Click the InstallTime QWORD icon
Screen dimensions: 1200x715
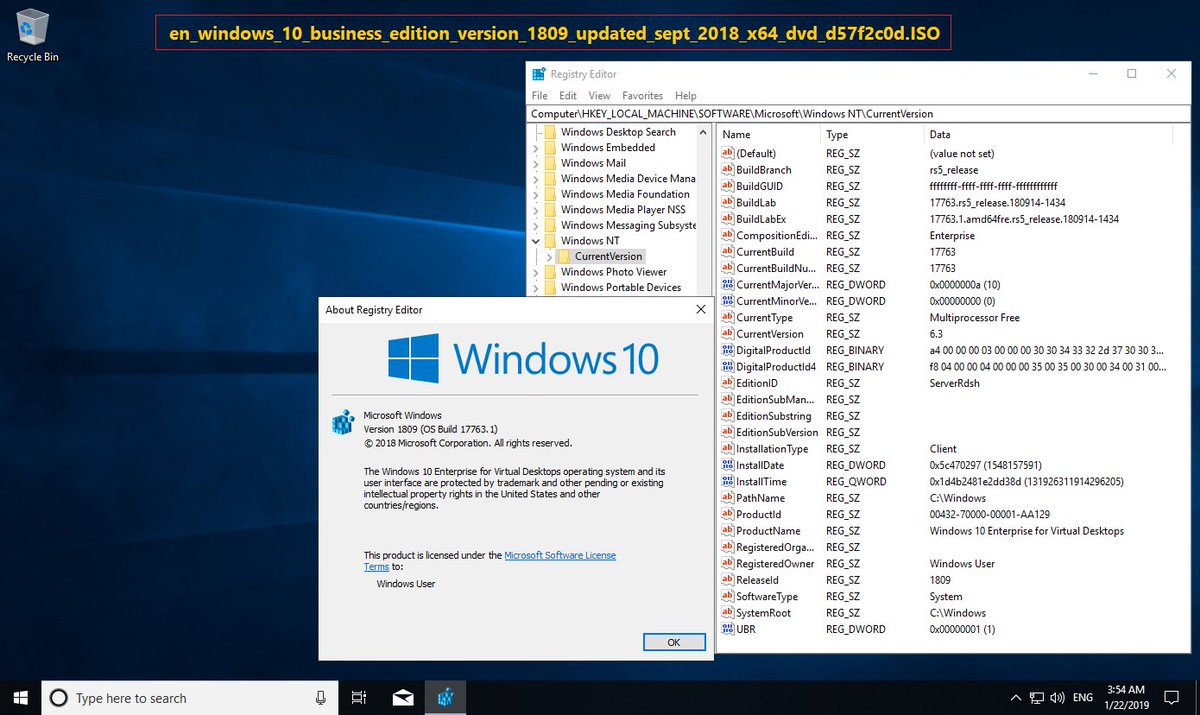[x=727, y=481]
